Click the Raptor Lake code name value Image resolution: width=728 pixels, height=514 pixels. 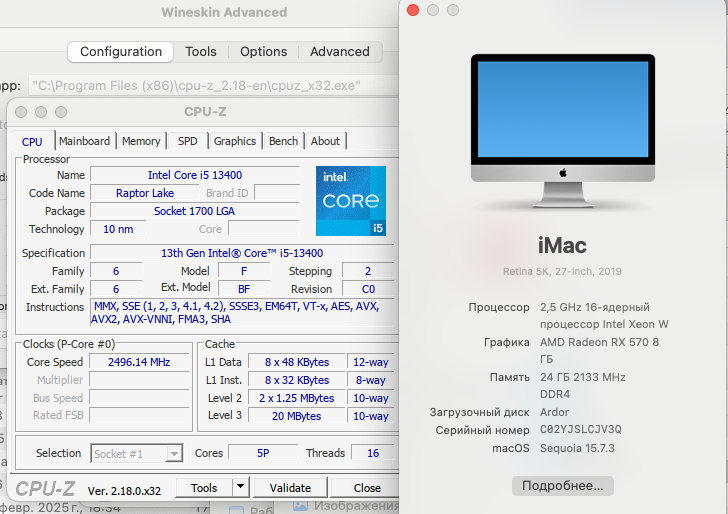click(145, 193)
